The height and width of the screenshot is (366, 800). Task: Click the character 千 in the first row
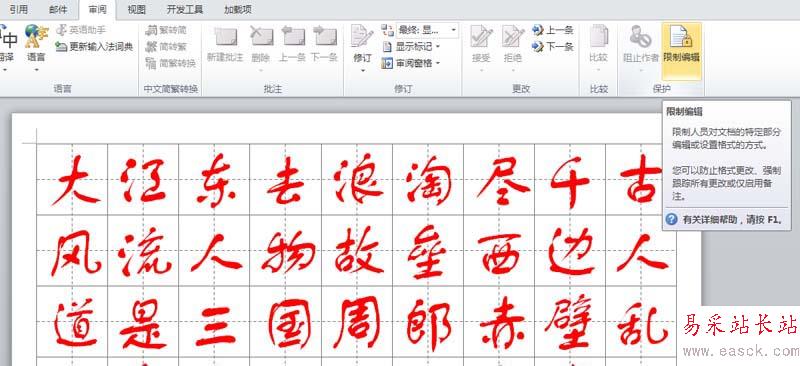tap(570, 182)
